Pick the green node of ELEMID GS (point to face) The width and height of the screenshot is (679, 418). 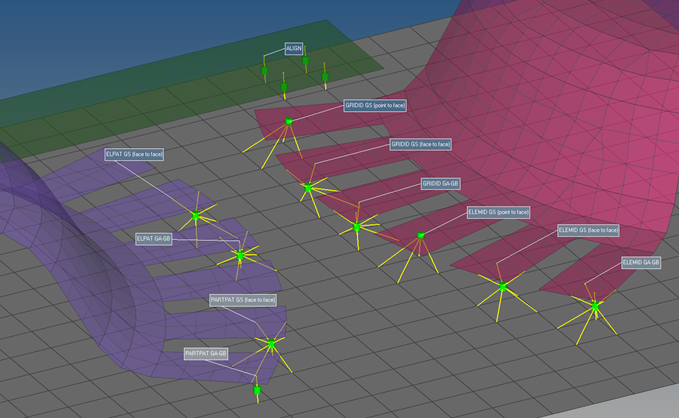click(x=420, y=235)
